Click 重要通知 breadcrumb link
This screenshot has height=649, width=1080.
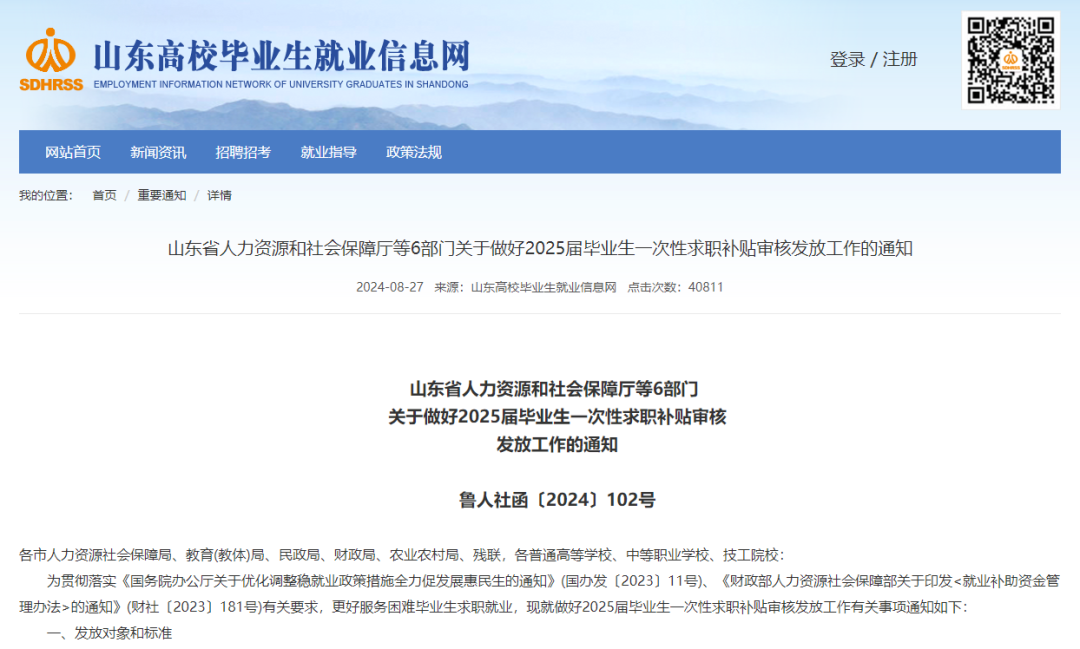162,196
